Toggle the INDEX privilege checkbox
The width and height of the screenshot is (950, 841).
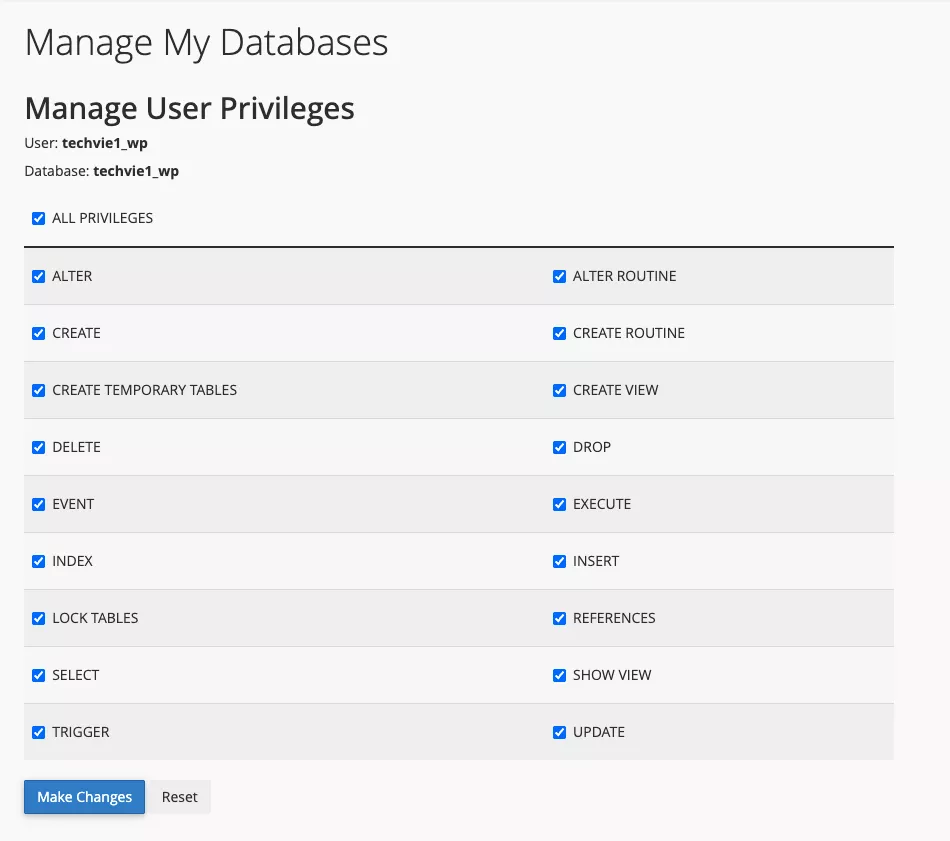pyautogui.click(x=39, y=561)
